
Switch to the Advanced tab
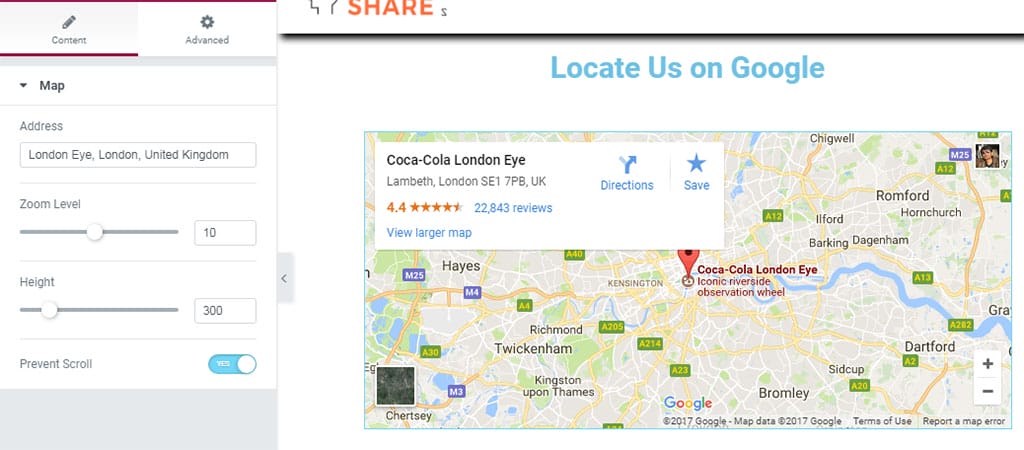(207, 30)
